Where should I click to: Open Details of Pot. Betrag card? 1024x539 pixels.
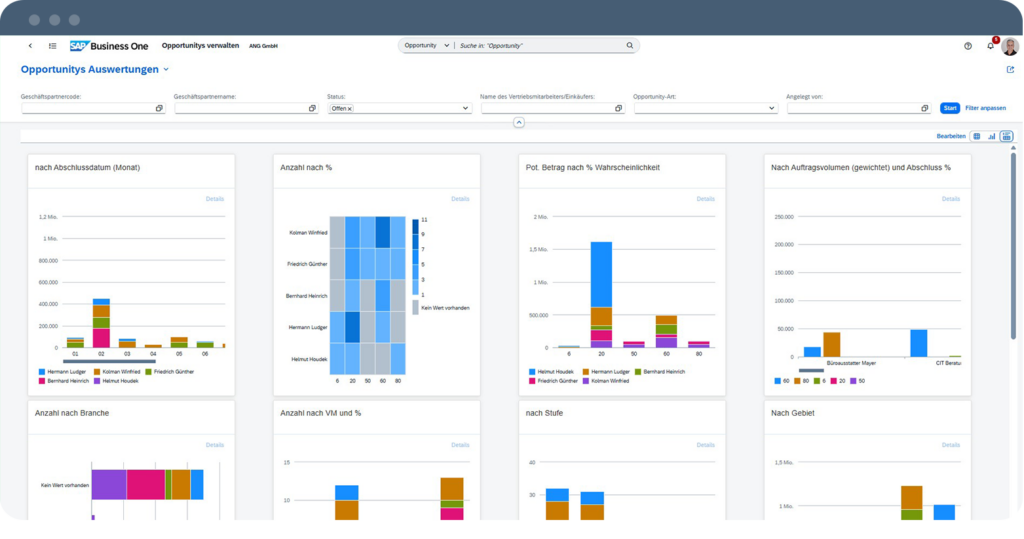[705, 199]
